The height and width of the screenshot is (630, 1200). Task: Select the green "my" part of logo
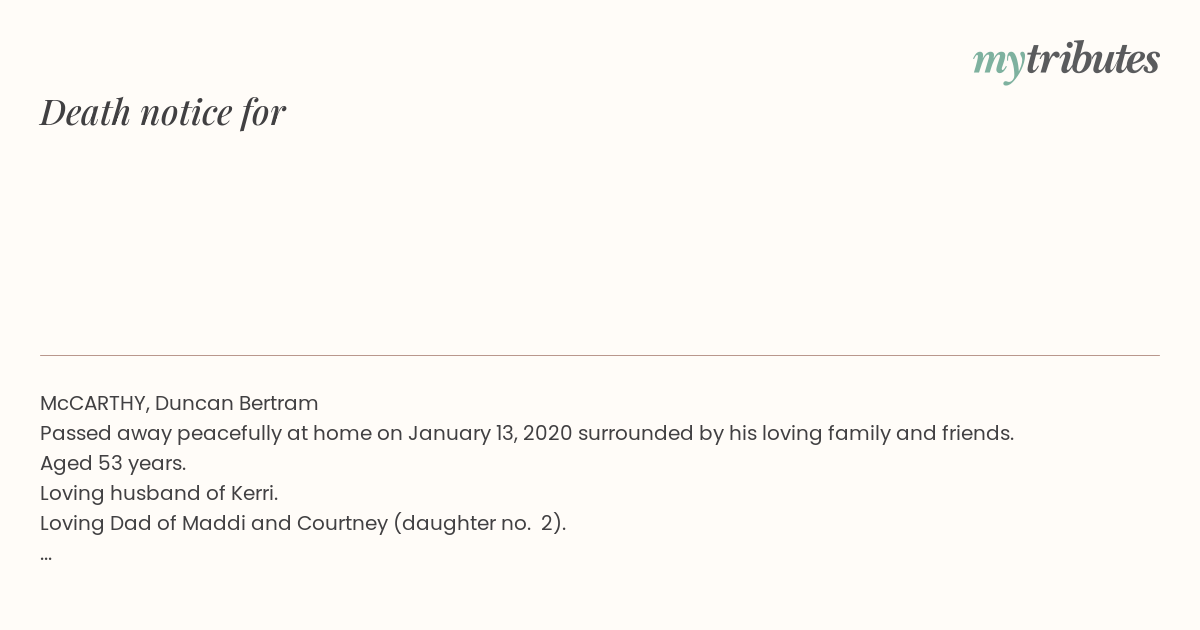[998, 63]
